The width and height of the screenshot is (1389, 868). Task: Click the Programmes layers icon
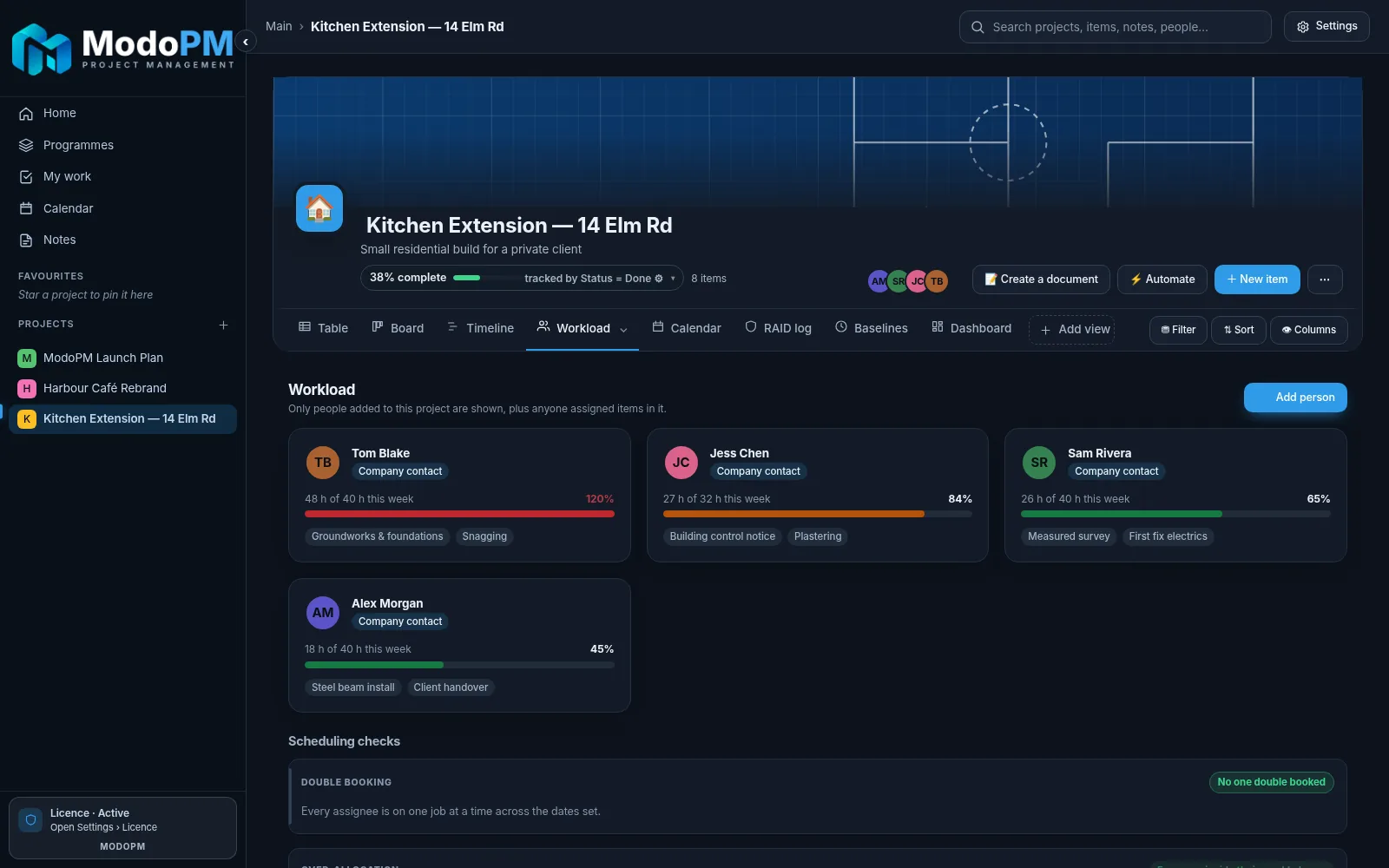(26, 145)
